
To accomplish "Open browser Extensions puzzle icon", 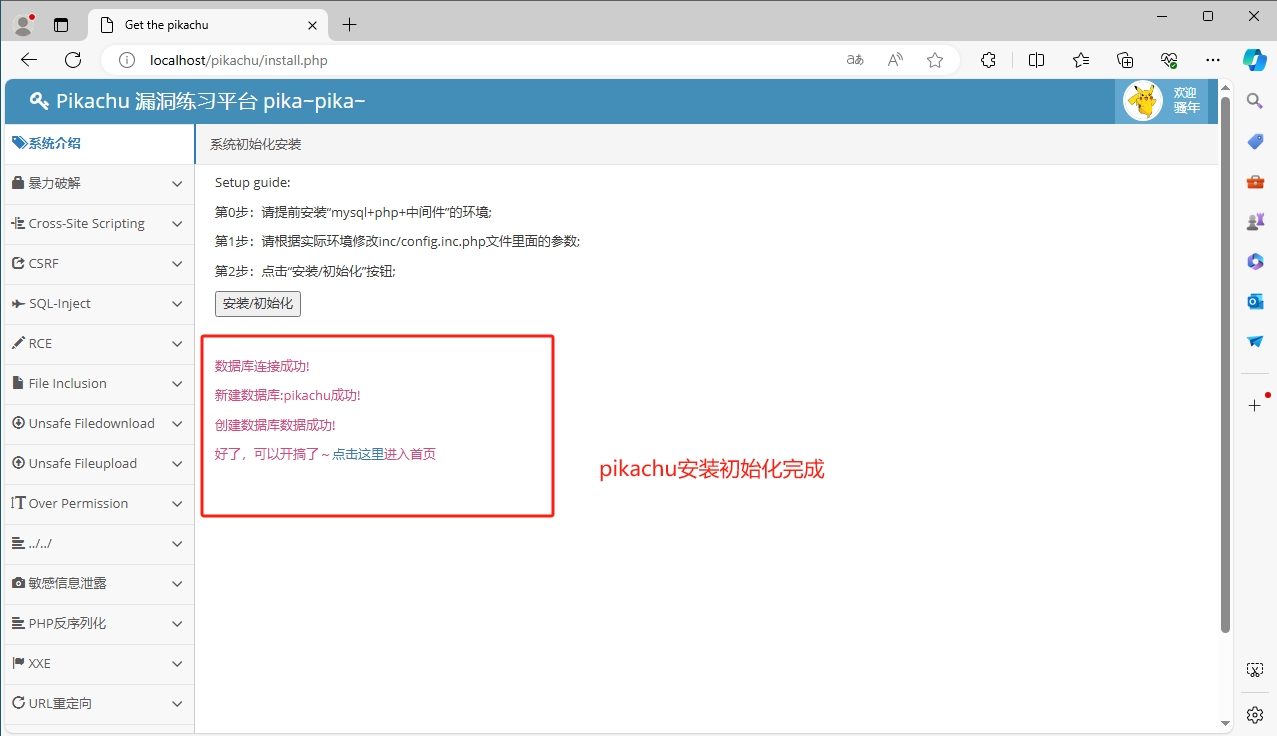I will [x=989, y=60].
